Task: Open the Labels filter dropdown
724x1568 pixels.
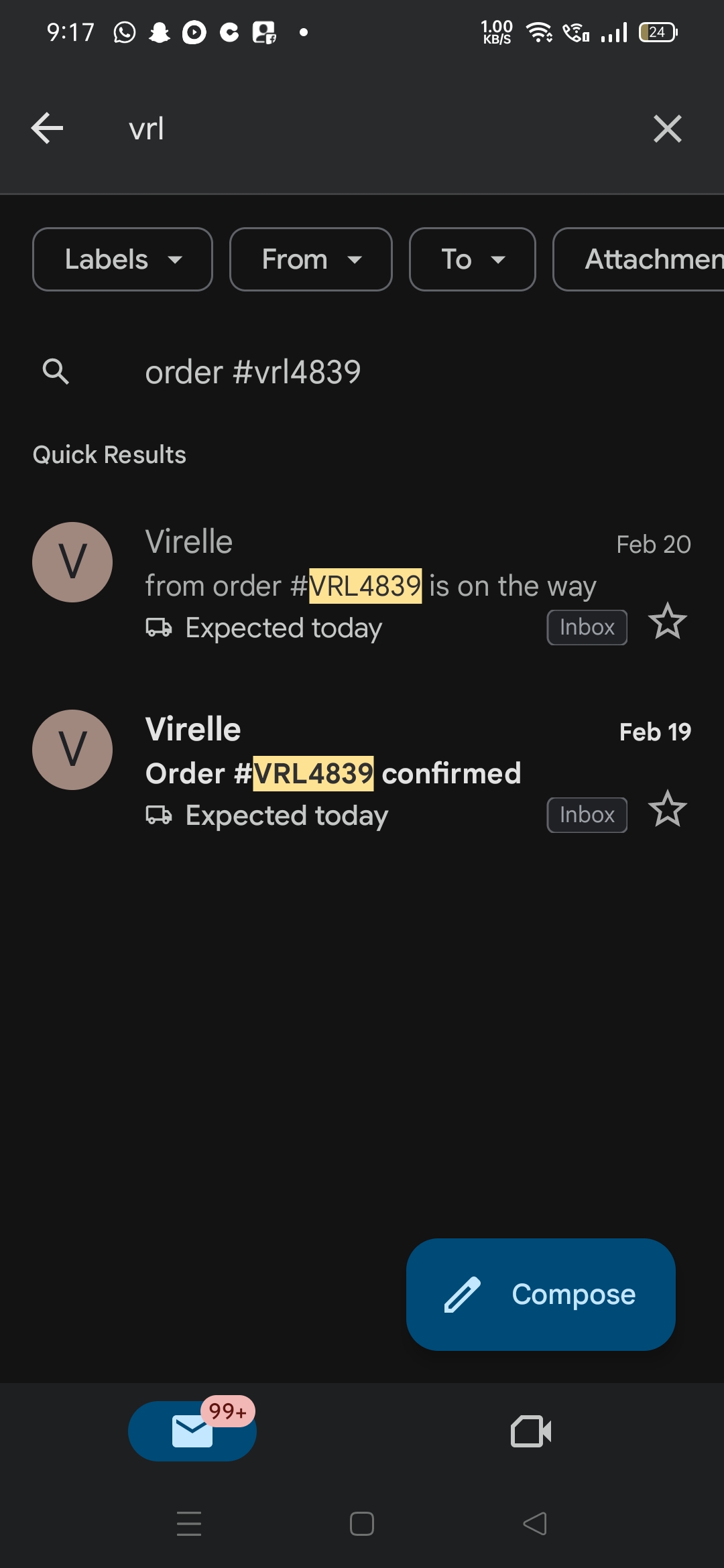Action: coord(123,259)
